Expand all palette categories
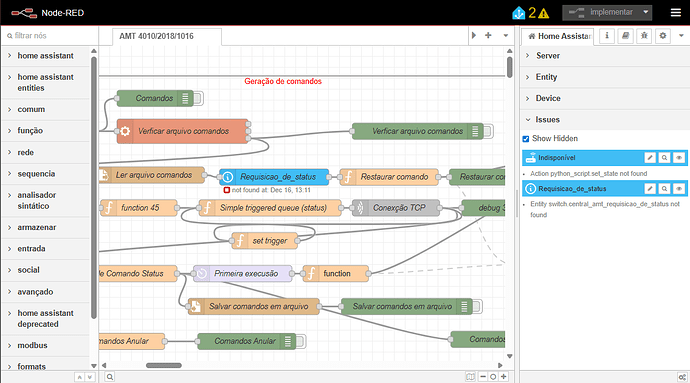This screenshot has height=383, width=690. [x=89, y=377]
